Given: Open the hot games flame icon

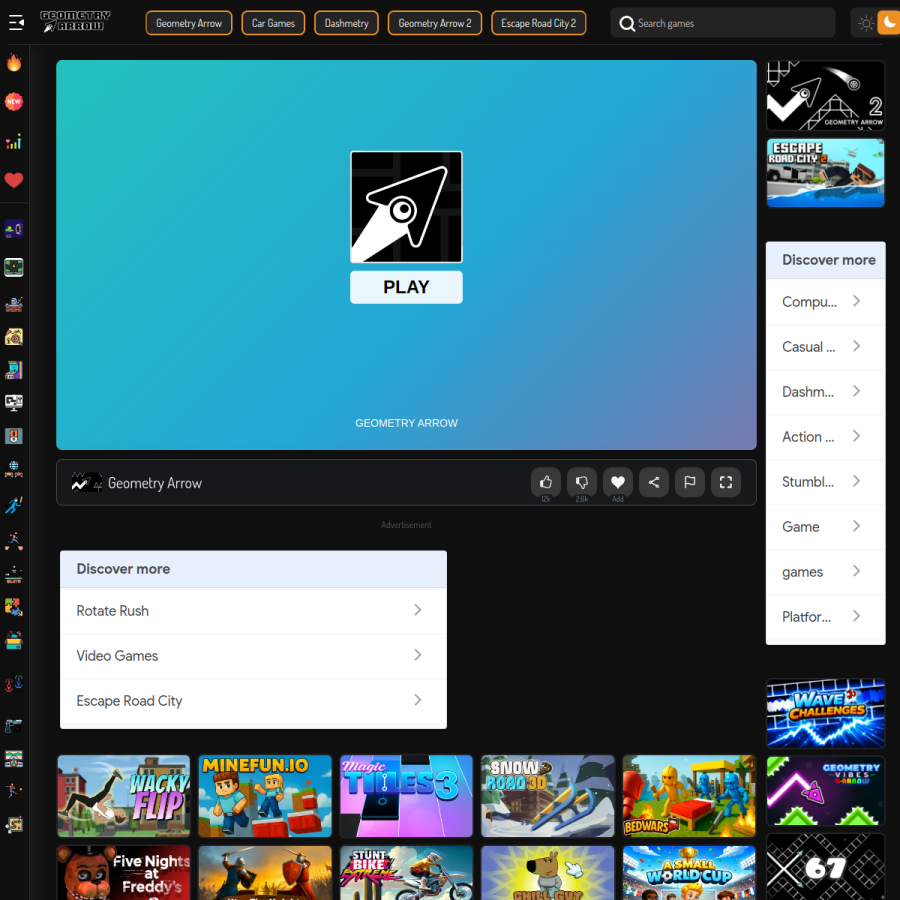Looking at the screenshot, I should pos(14,62).
